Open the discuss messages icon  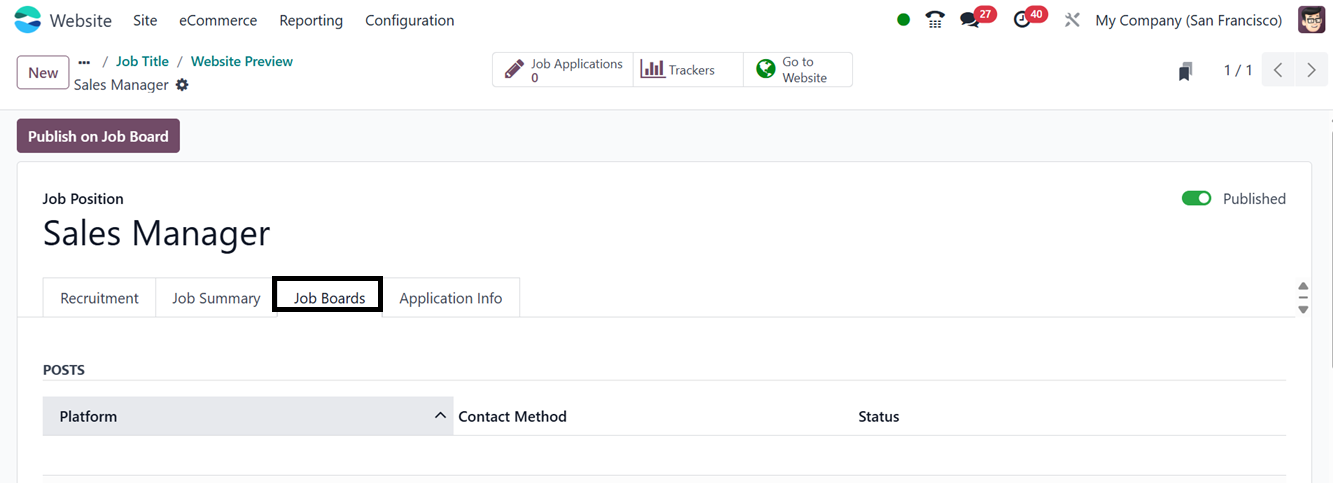[969, 20]
